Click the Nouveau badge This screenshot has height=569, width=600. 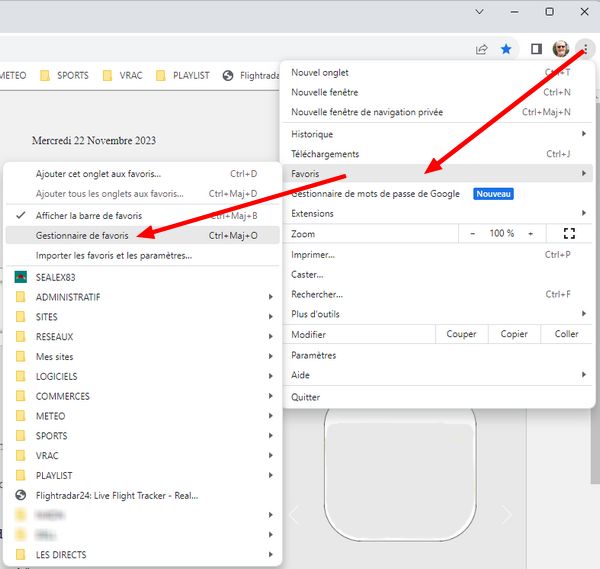(x=493, y=194)
